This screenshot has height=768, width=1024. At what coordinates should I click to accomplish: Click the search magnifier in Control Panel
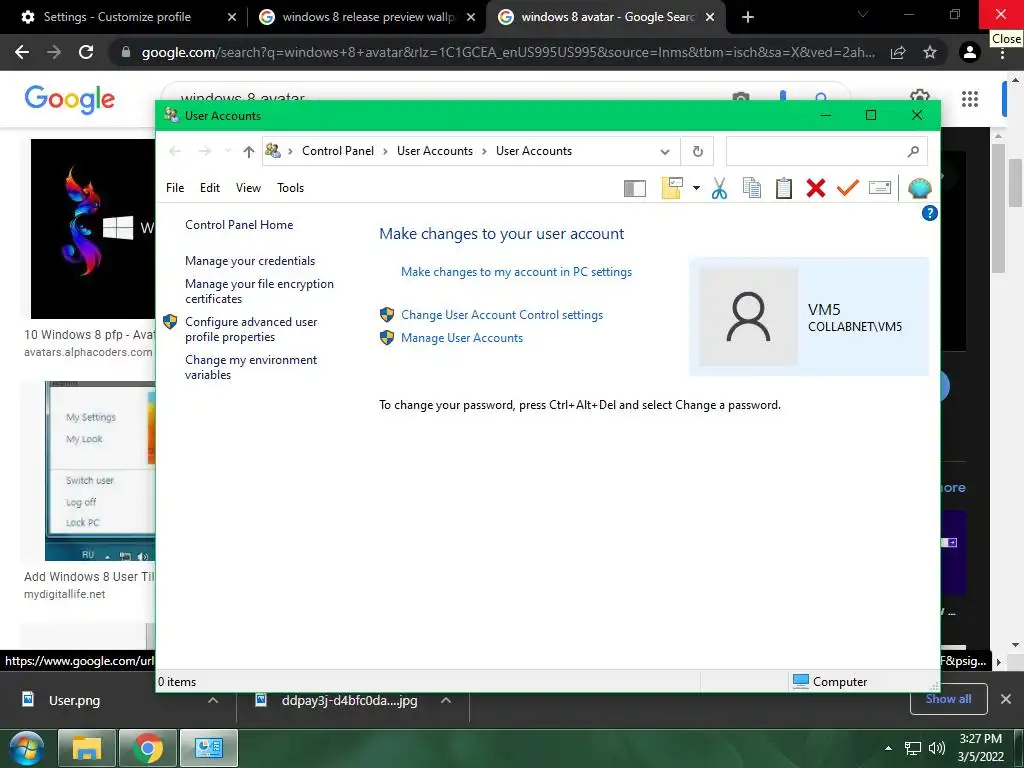pos(913,152)
